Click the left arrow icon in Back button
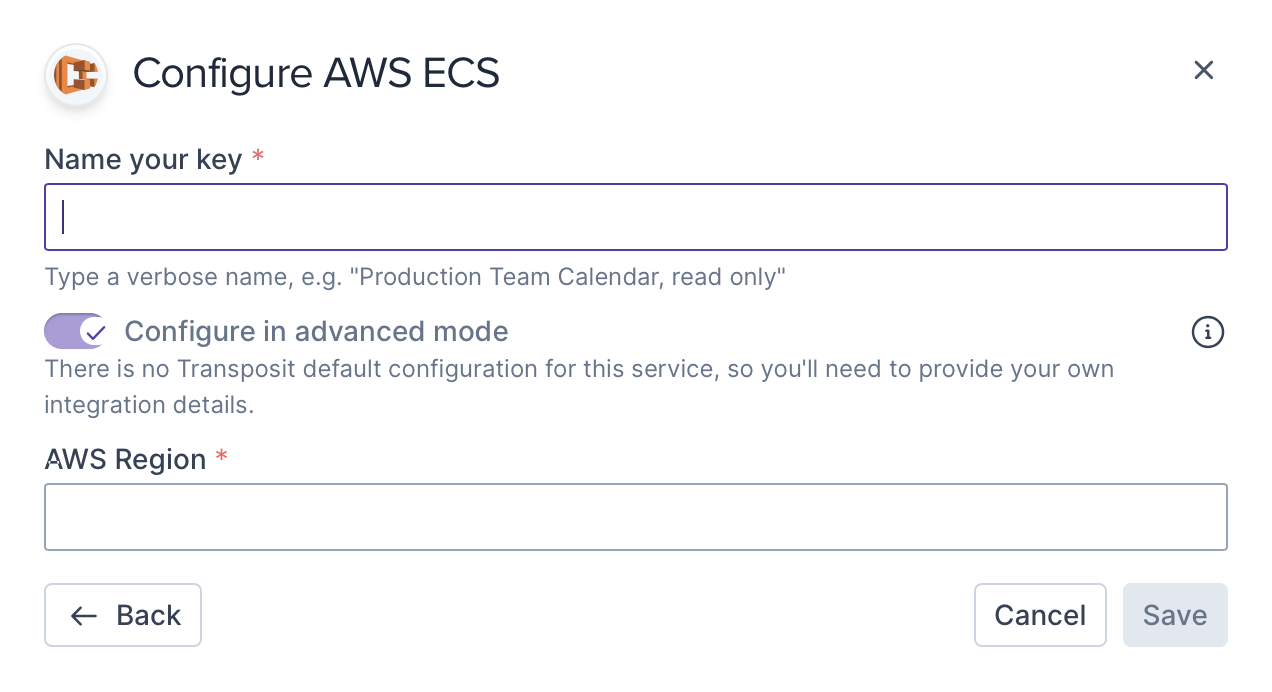This screenshot has width=1272, height=692. [84, 616]
